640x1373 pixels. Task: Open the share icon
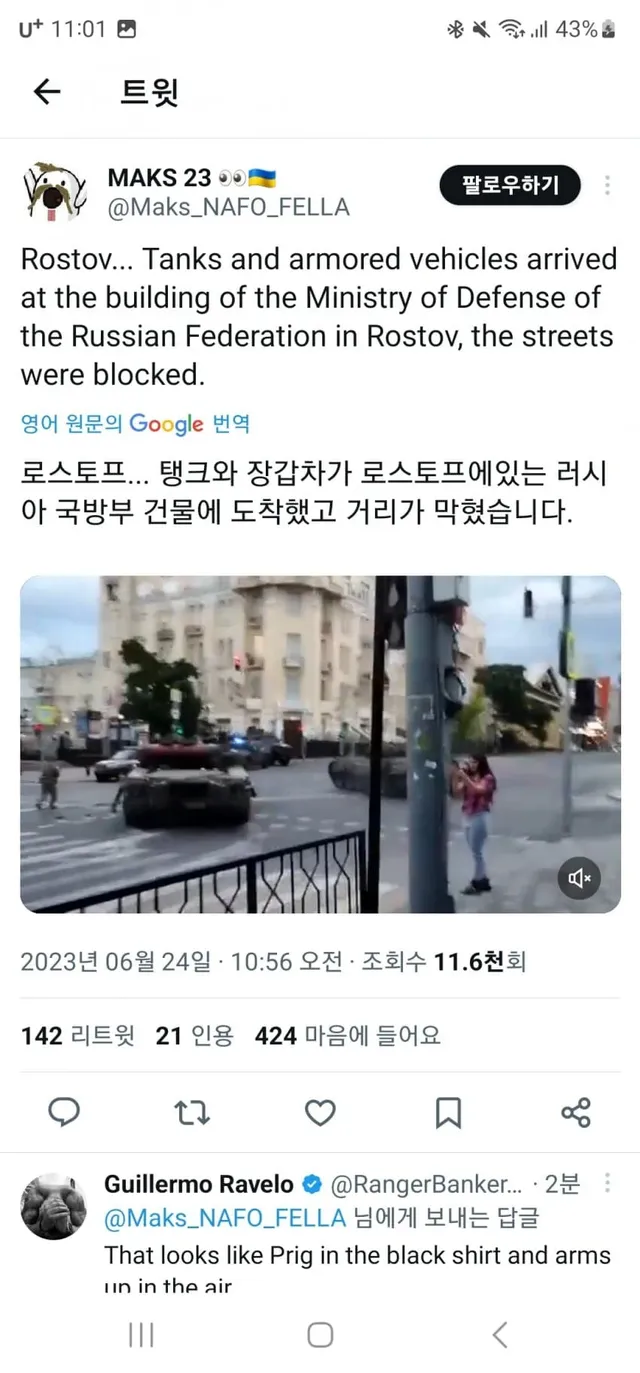576,1112
